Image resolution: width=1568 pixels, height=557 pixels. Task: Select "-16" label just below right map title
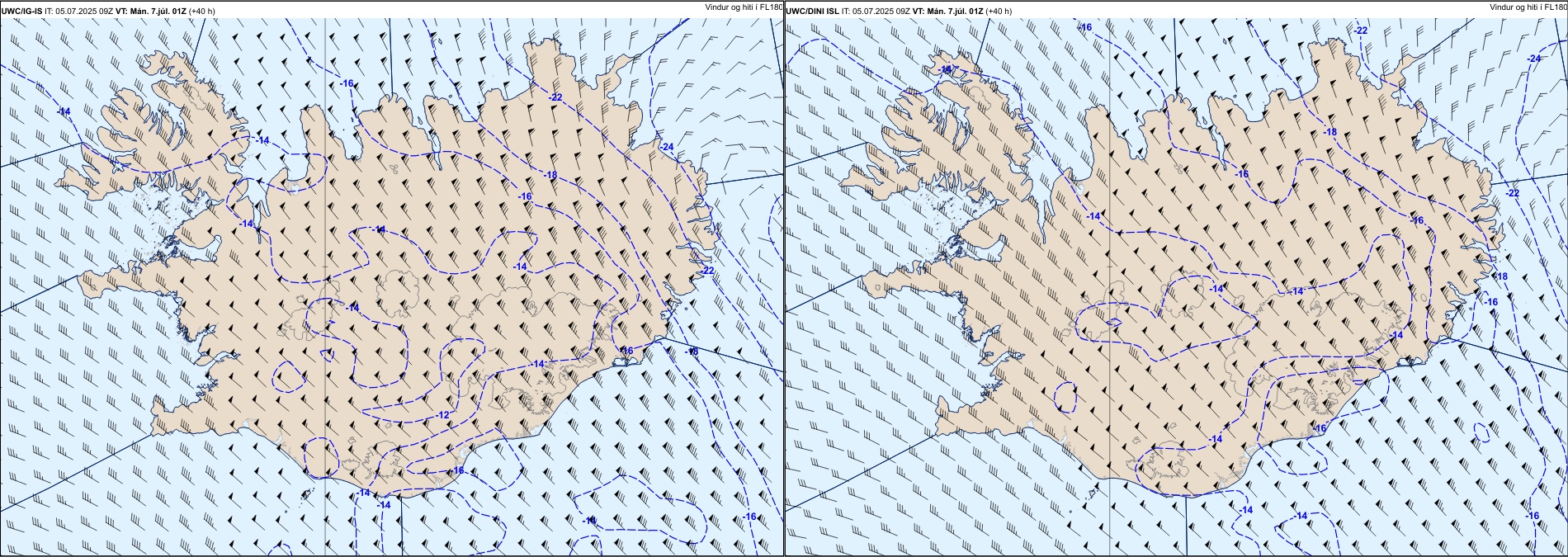click(1085, 27)
